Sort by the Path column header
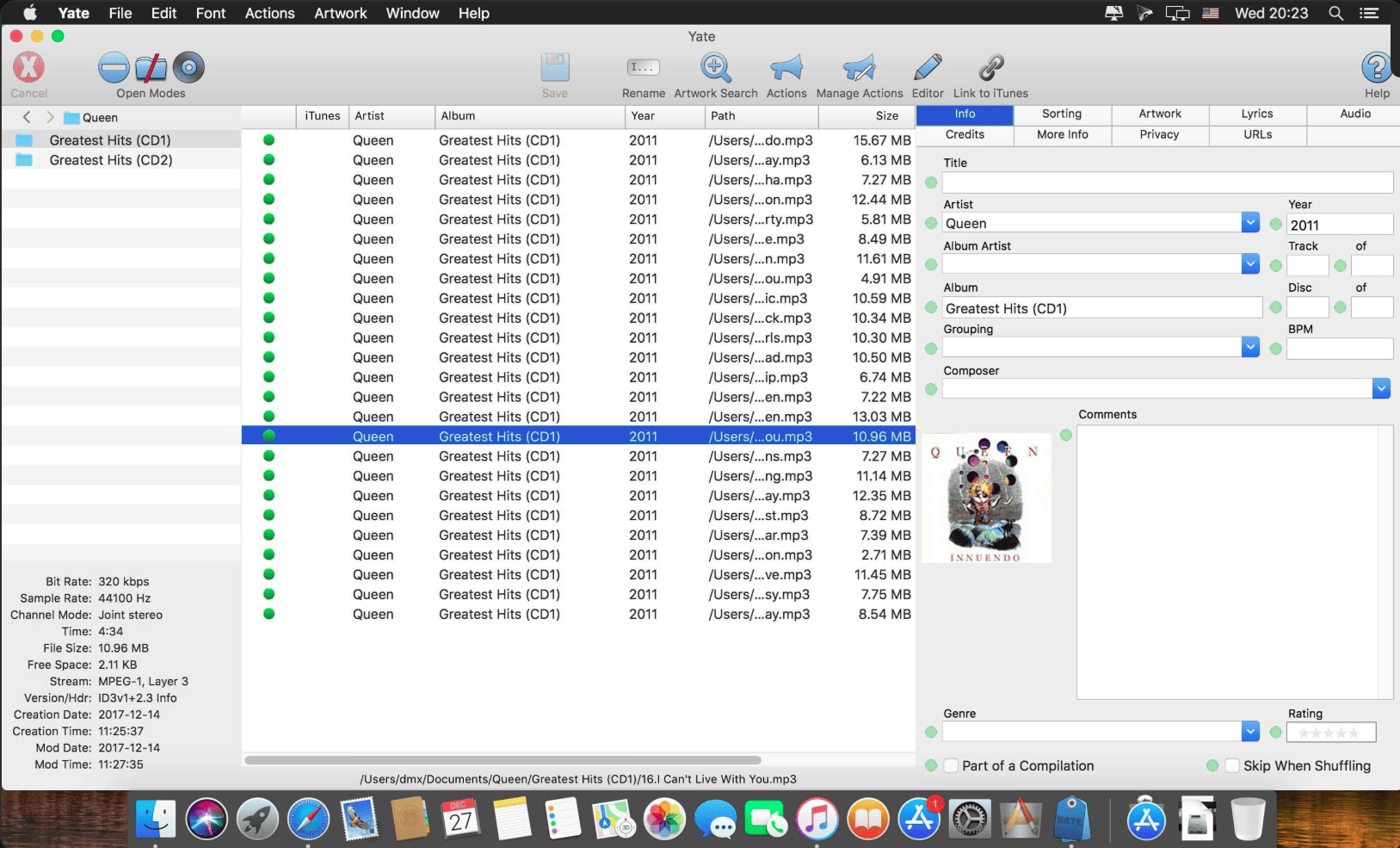1400x848 pixels. [761, 116]
